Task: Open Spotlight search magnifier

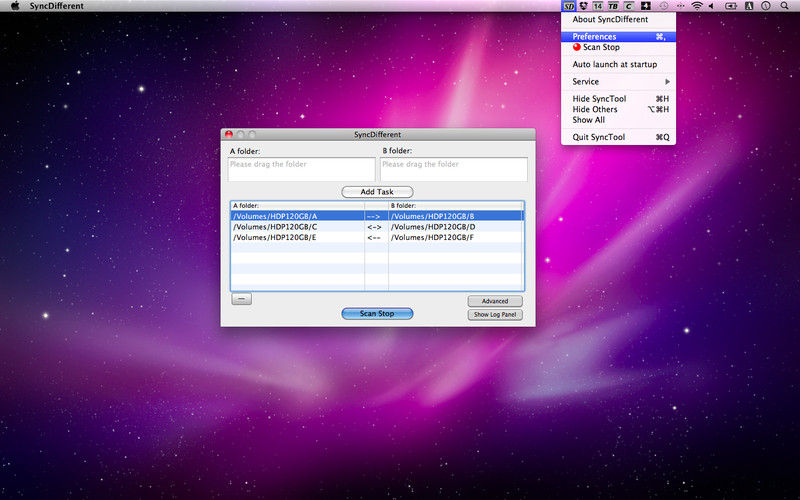Action: point(784,6)
